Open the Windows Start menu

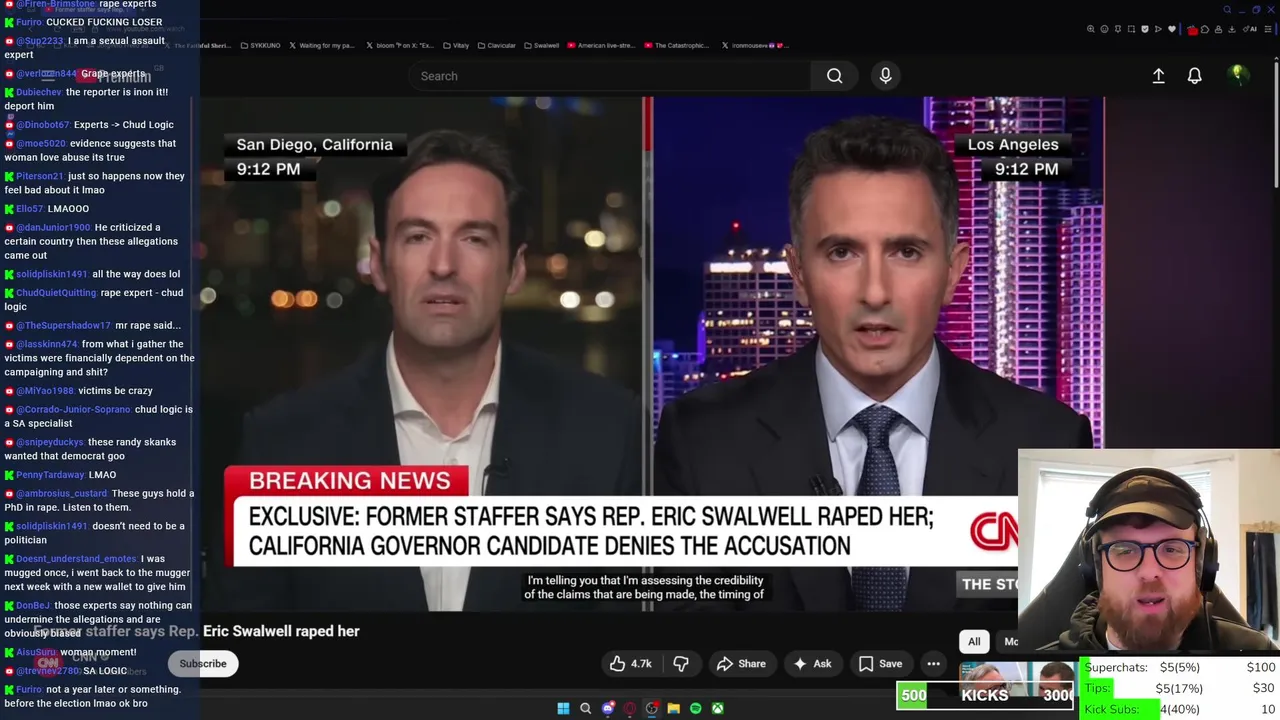pos(563,709)
